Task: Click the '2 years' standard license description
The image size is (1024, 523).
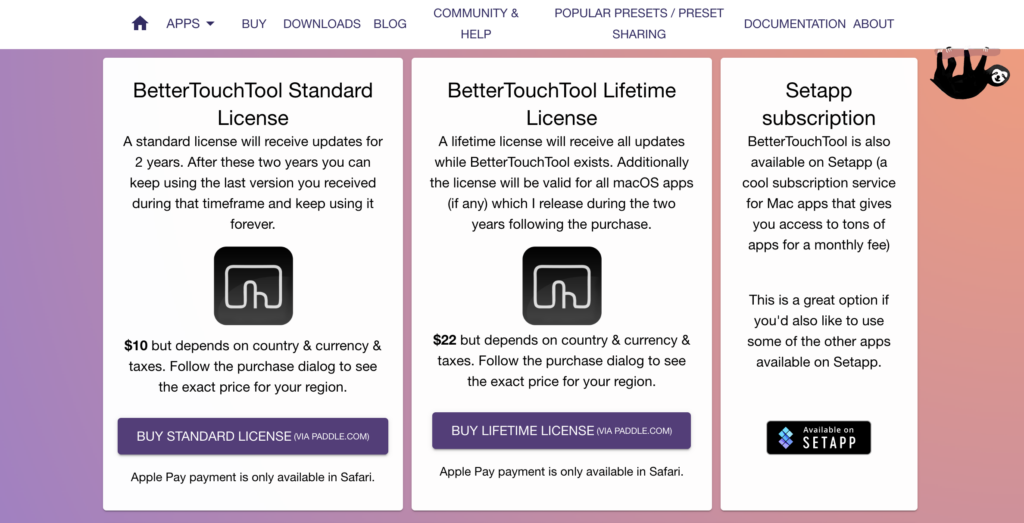Action: tap(253, 183)
